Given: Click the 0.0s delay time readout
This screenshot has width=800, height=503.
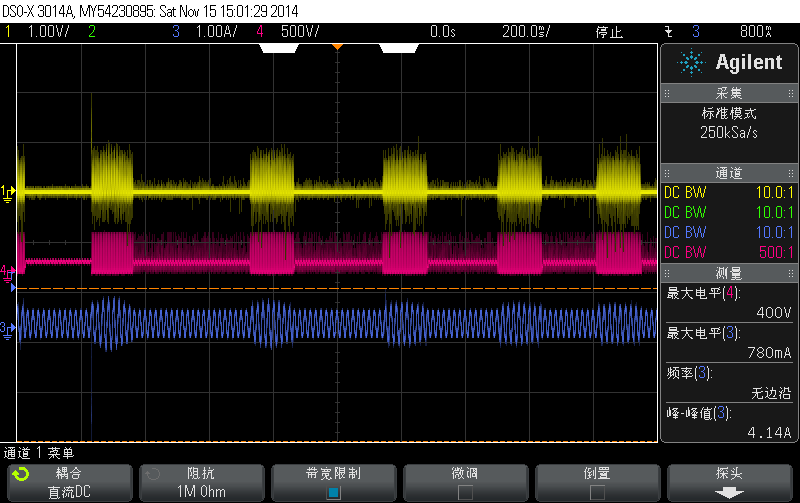Looking at the screenshot, I should [442, 32].
